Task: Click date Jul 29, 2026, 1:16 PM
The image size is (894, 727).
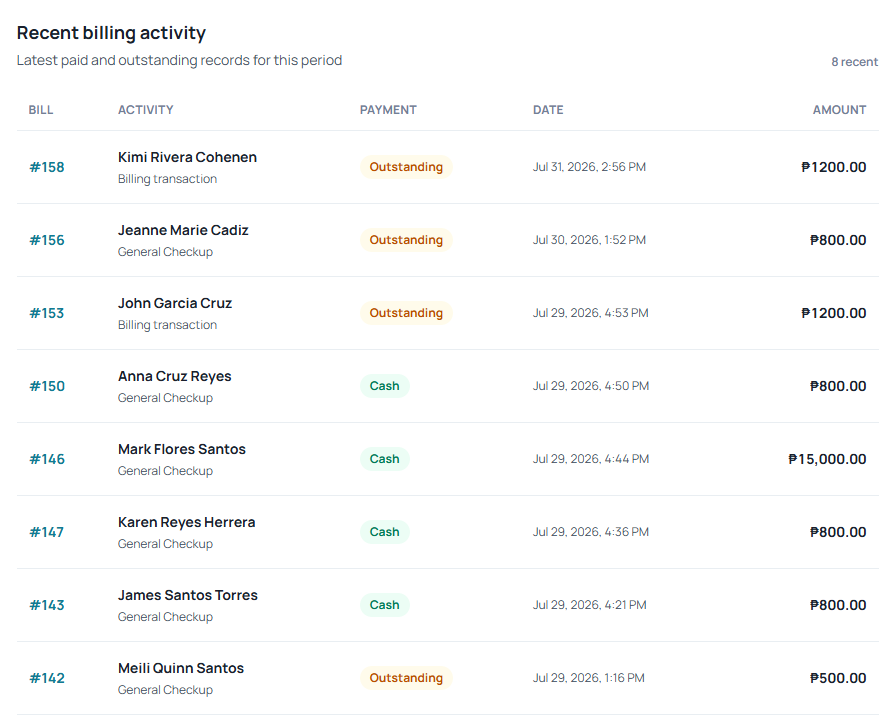Action: pyautogui.click(x=589, y=678)
